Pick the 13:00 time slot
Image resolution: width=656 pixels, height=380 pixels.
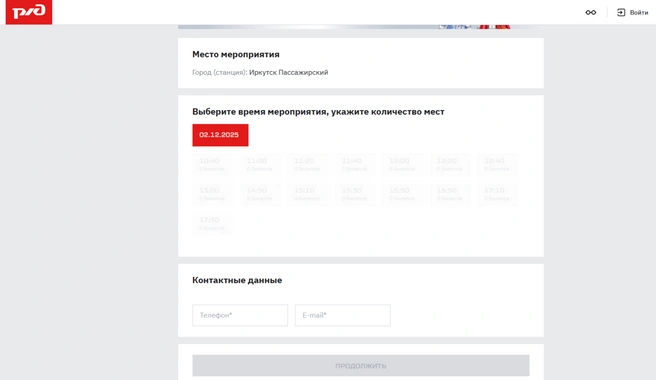[212, 194]
